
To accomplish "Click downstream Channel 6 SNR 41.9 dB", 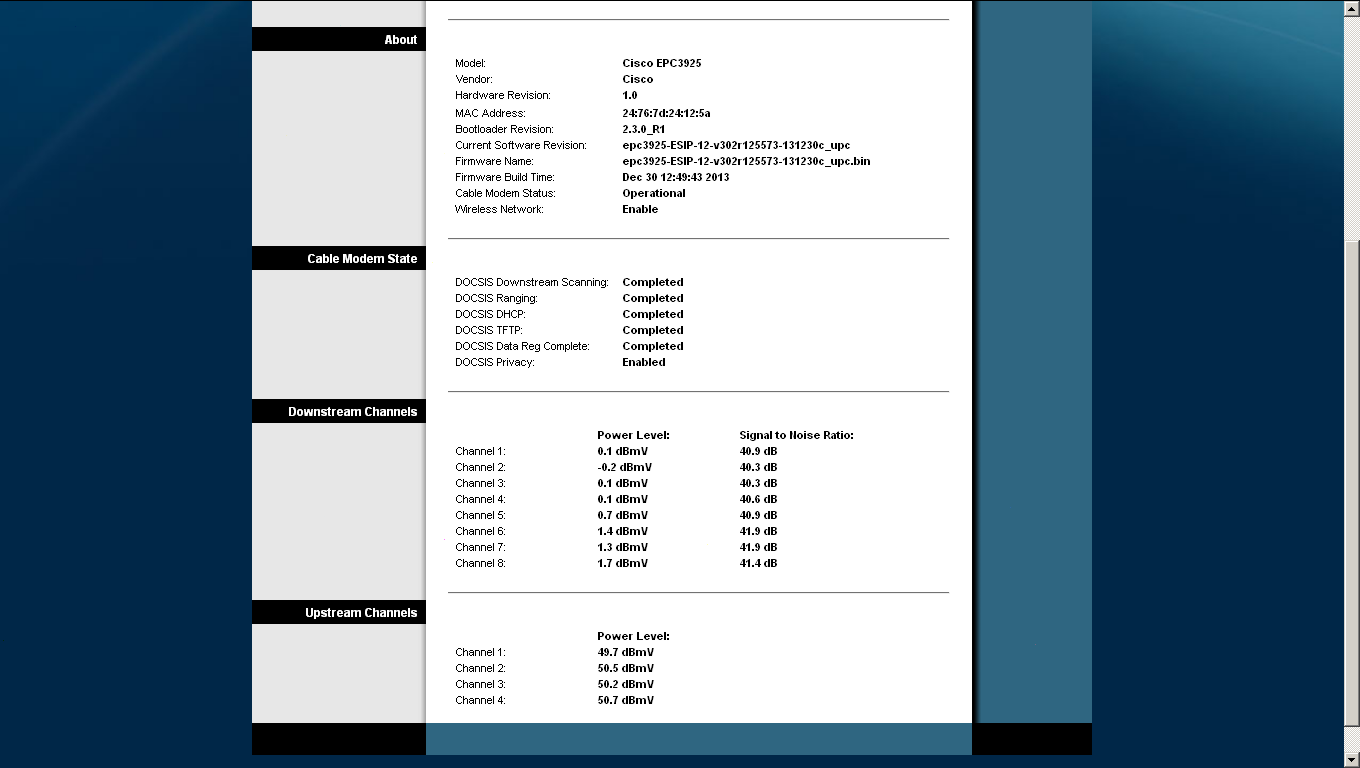I will [758, 531].
